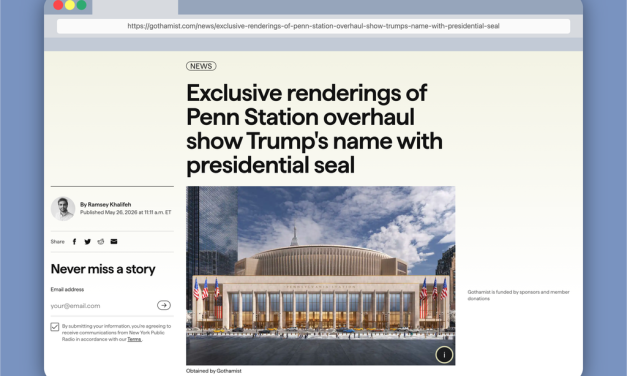Click the author's portrait photo
Viewport: 627px width, 376px height.
pos(63,209)
